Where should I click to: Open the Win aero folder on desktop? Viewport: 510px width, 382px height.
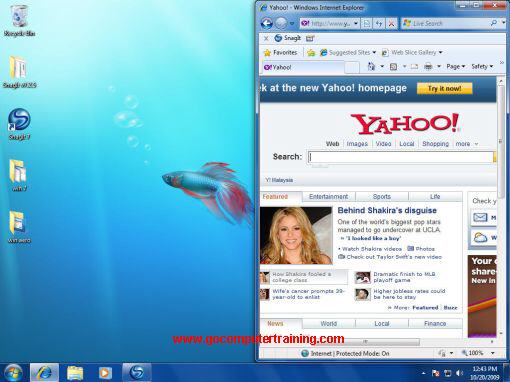[19, 227]
